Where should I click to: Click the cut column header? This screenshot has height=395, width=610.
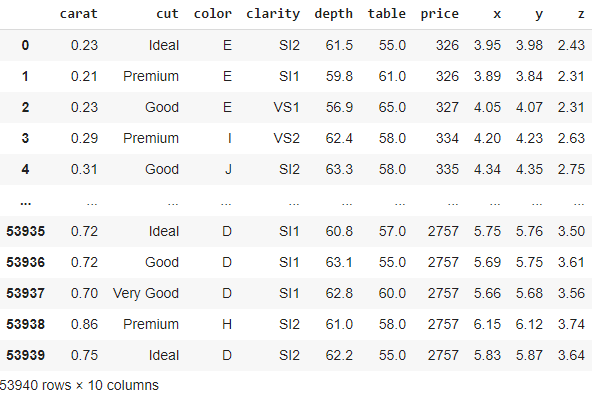[167, 14]
